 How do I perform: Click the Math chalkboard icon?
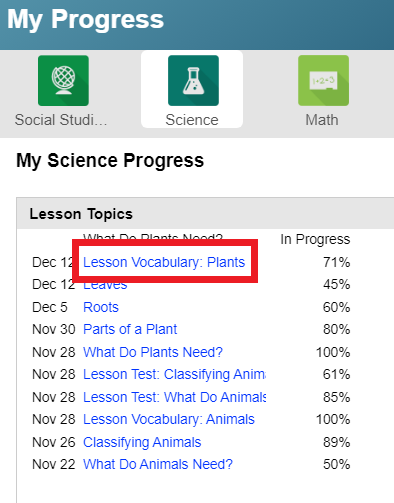[x=323, y=81]
